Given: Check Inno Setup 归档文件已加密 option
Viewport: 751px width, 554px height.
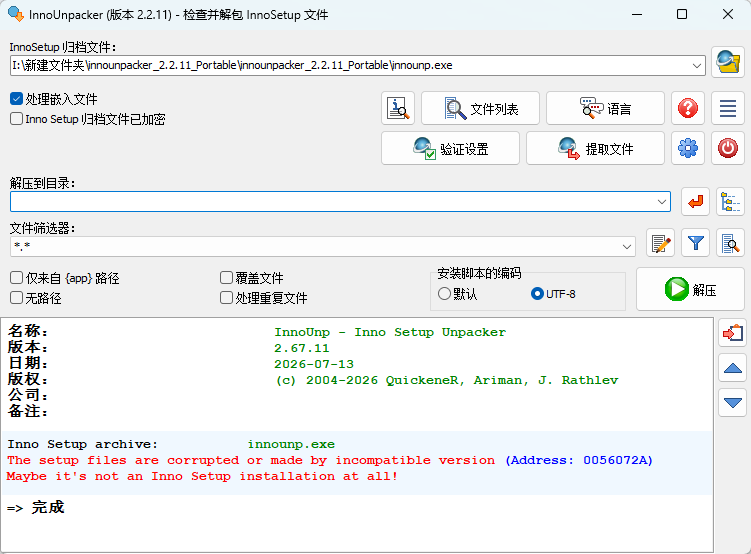Looking at the screenshot, I should [x=16, y=119].
